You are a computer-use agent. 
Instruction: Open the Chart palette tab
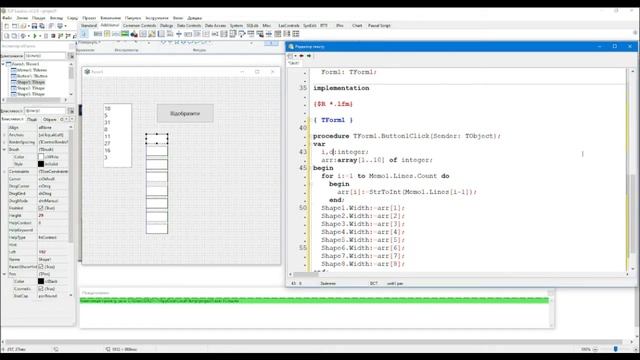coord(357,25)
